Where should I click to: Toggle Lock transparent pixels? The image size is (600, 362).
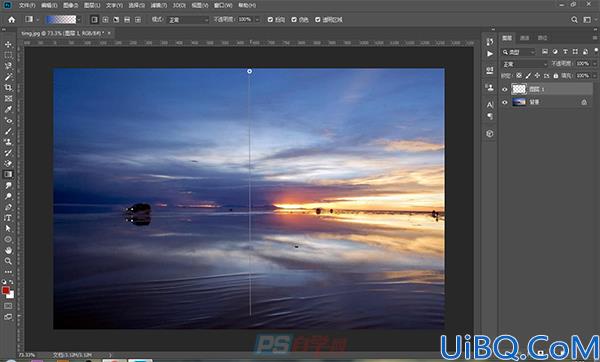click(x=519, y=76)
